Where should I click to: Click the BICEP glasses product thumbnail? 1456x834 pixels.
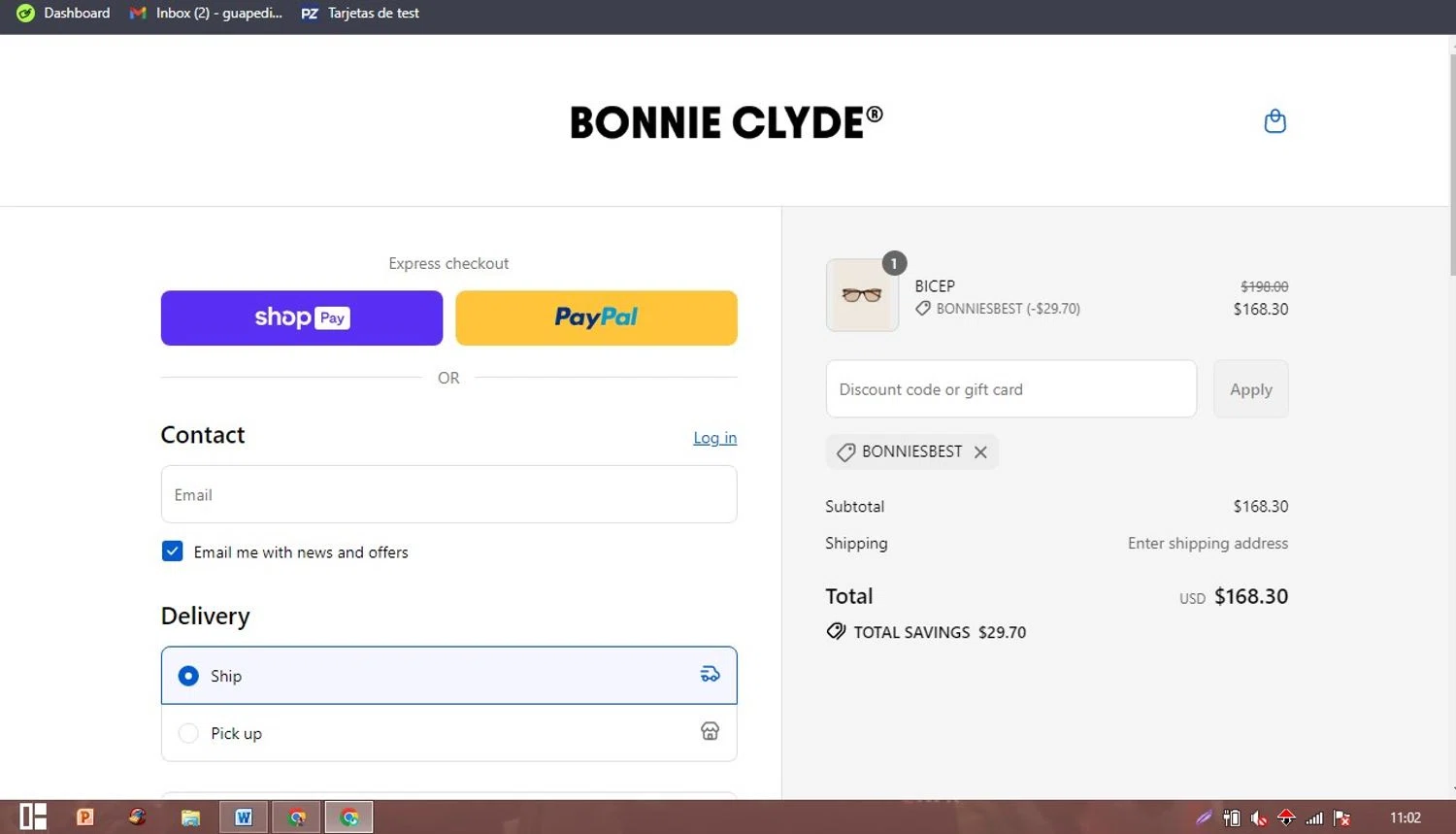tap(862, 295)
